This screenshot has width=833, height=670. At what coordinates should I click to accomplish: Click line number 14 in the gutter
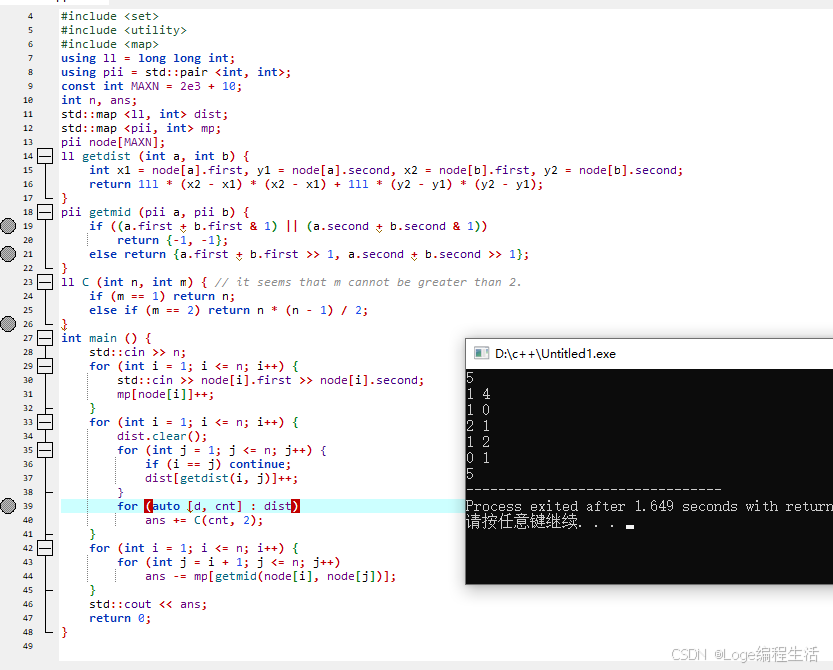(28, 156)
